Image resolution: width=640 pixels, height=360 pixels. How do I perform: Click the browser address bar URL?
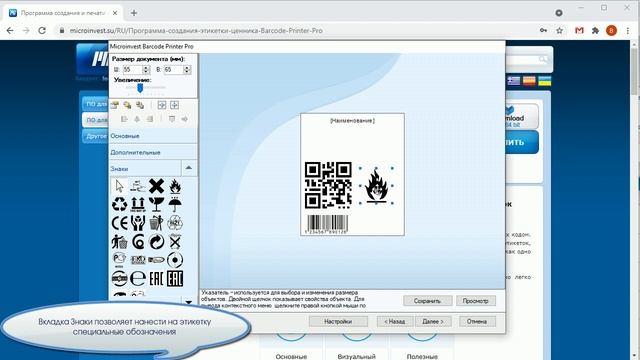196,31
